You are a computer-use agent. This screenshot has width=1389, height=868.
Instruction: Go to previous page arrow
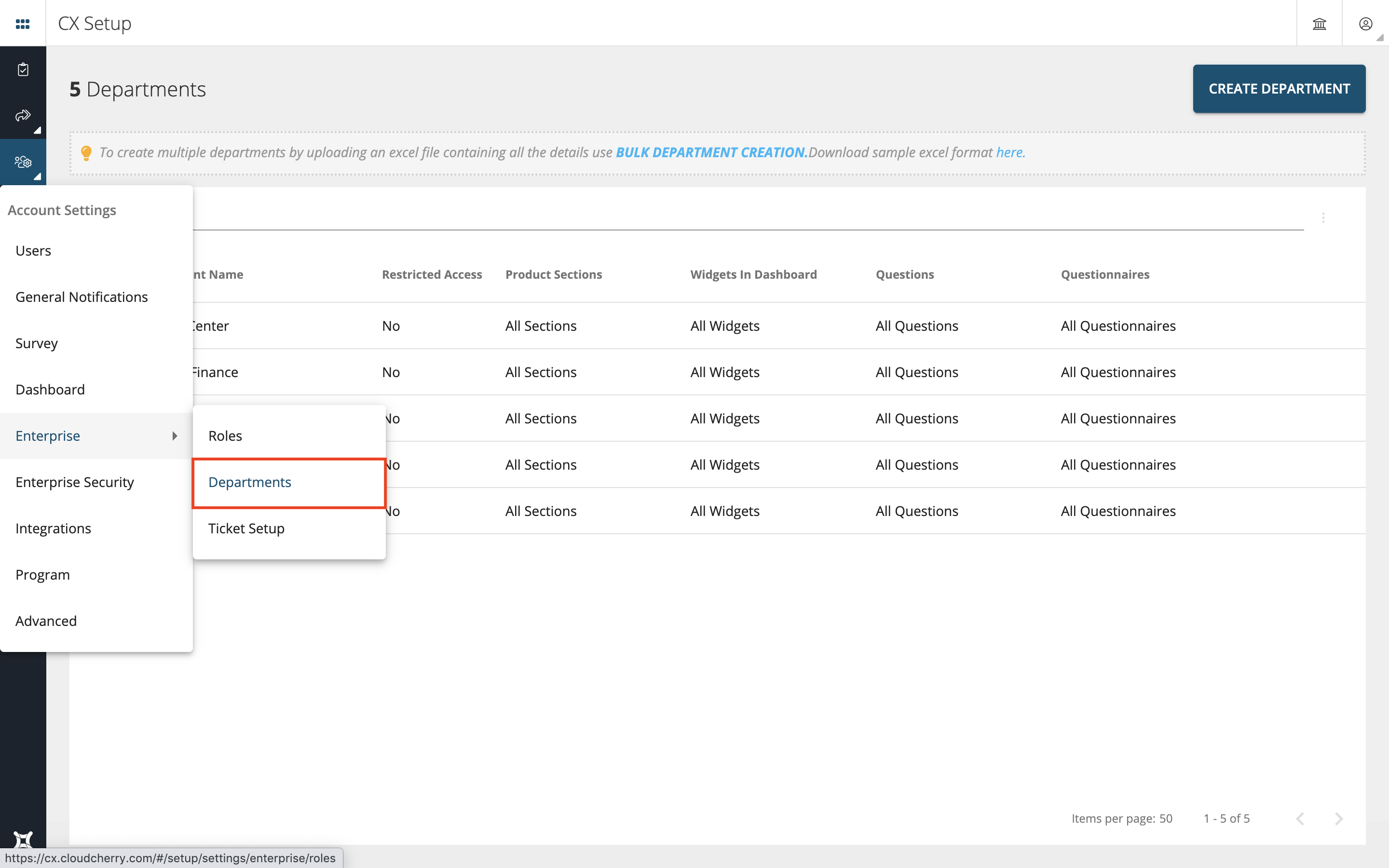1300,819
